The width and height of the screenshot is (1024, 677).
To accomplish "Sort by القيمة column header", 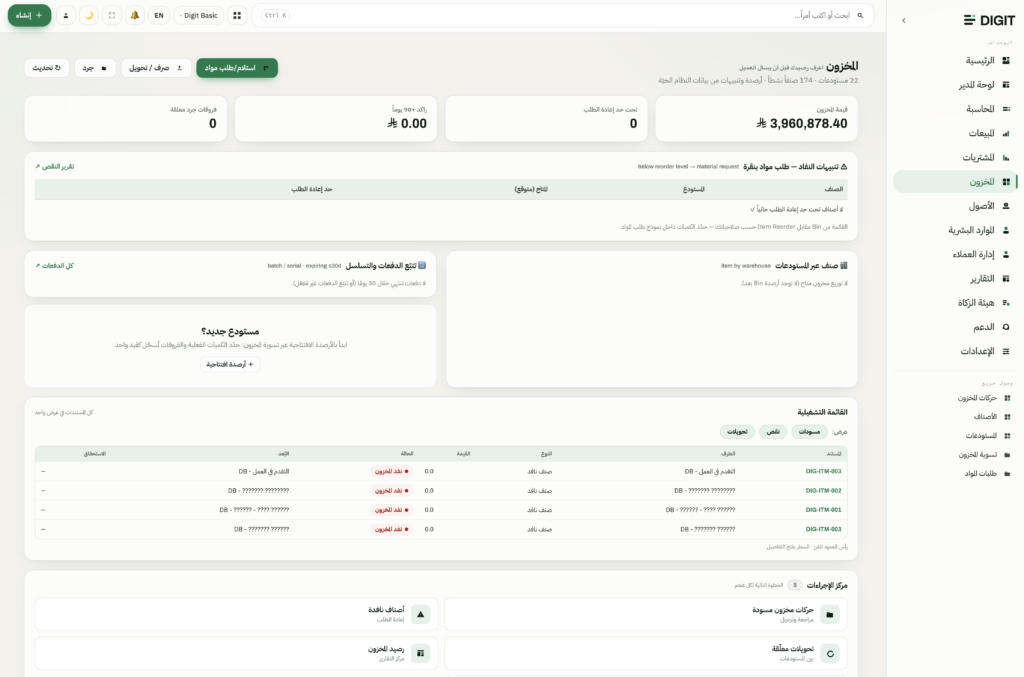I will pyautogui.click(x=463, y=454).
